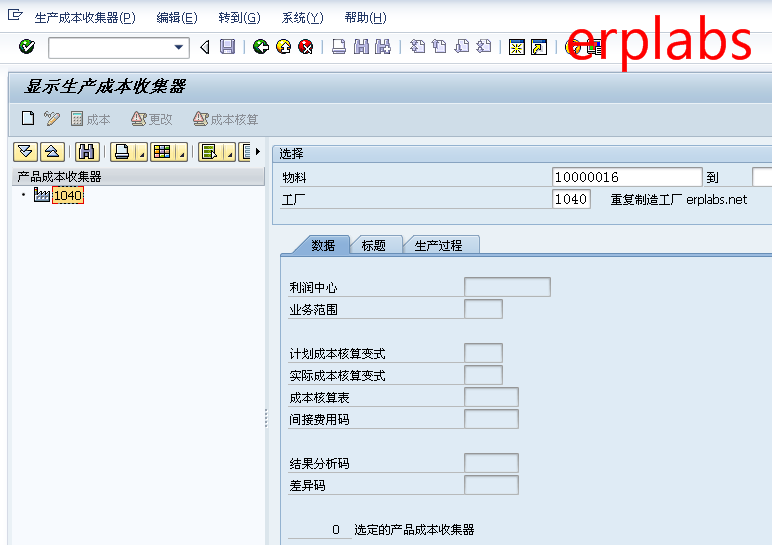Click the yellow Exit icon
This screenshot has height=545, width=772.
(284, 47)
